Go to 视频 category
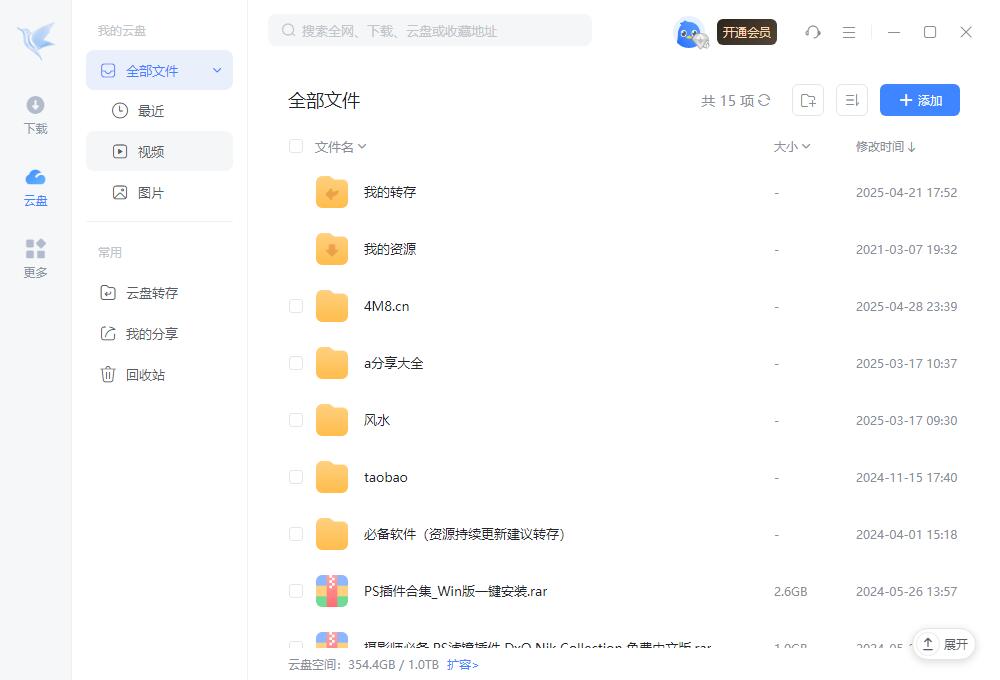The height and width of the screenshot is (680, 1000). click(x=151, y=152)
